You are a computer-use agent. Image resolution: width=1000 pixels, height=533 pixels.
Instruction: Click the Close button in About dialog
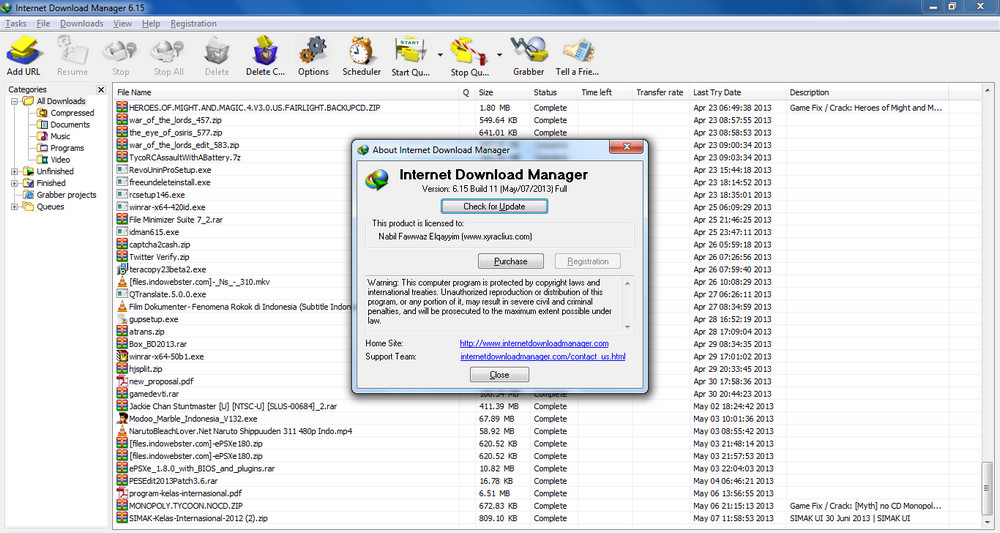click(499, 375)
